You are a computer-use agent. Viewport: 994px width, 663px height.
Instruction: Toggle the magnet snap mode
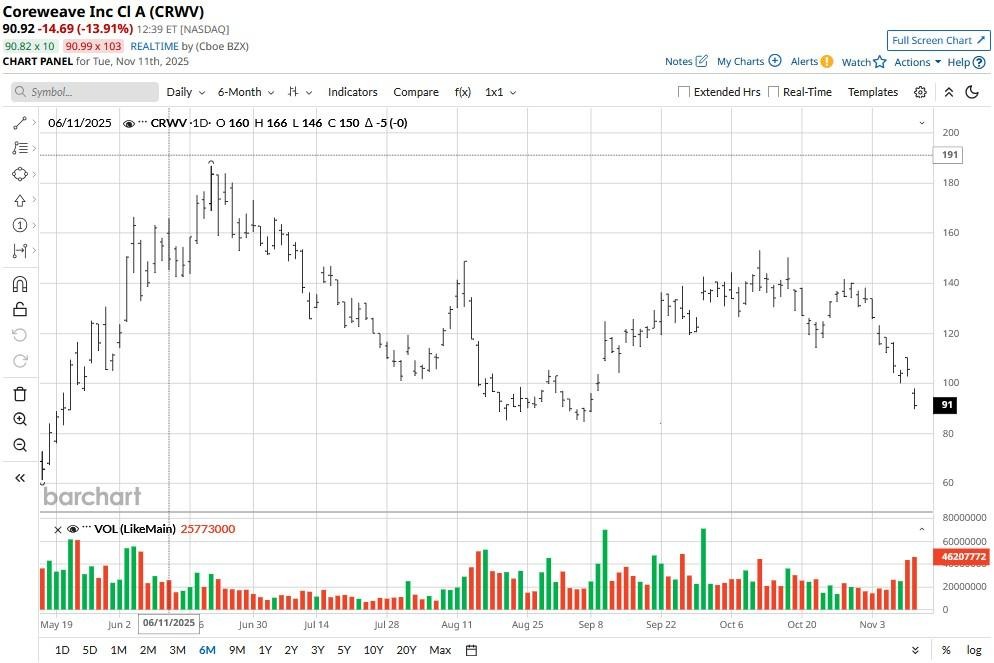point(20,283)
